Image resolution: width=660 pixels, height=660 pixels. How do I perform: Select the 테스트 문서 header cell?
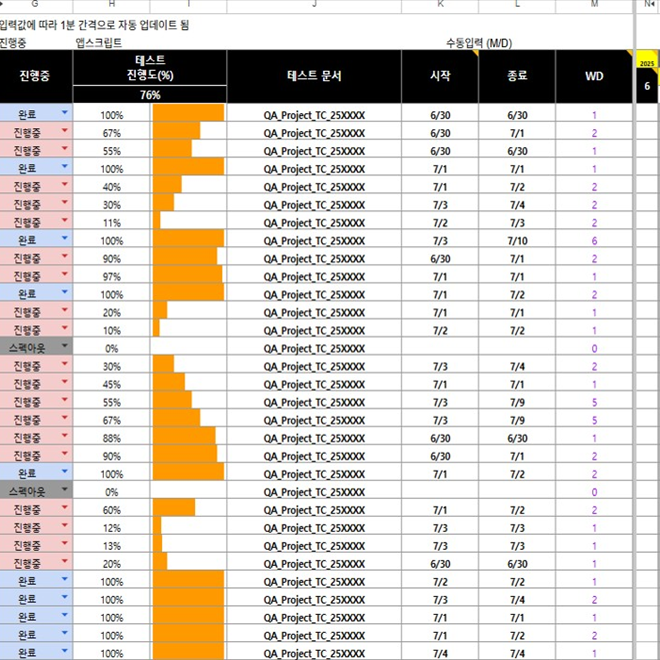[314, 76]
